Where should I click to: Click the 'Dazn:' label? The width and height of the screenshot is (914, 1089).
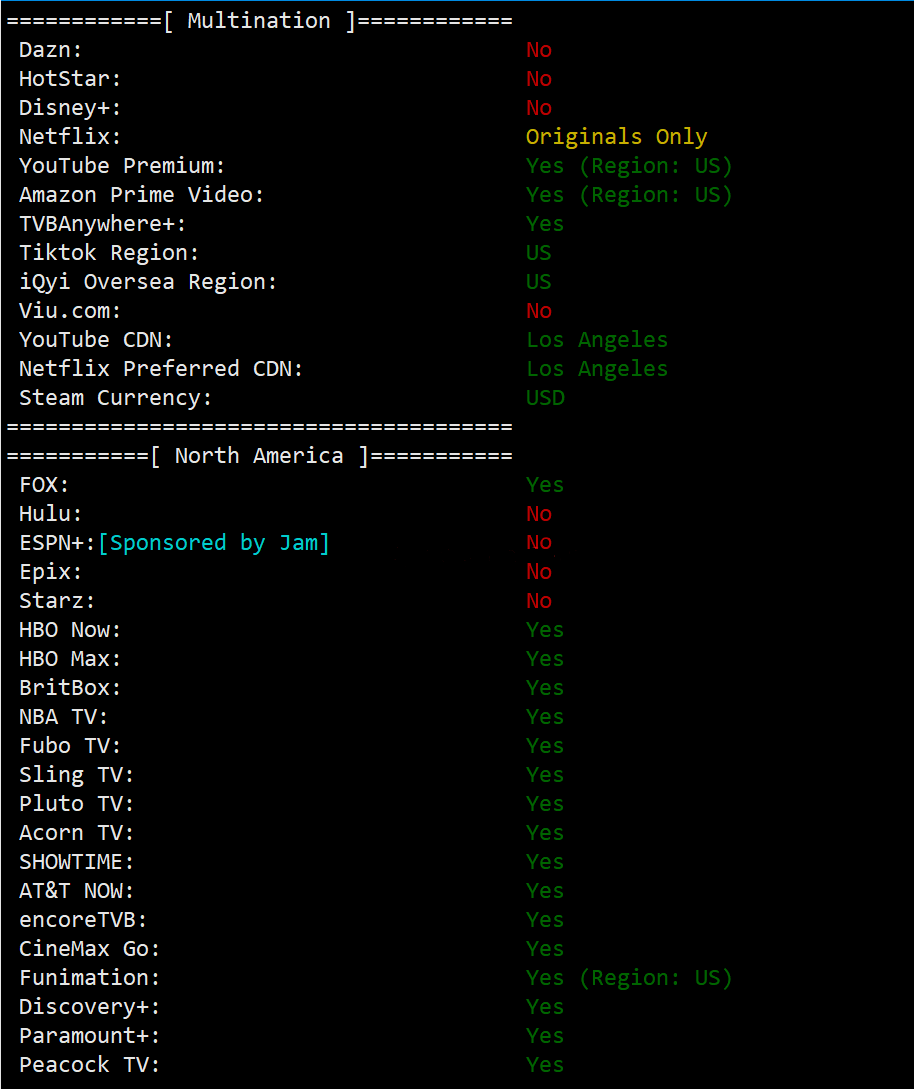(x=51, y=50)
